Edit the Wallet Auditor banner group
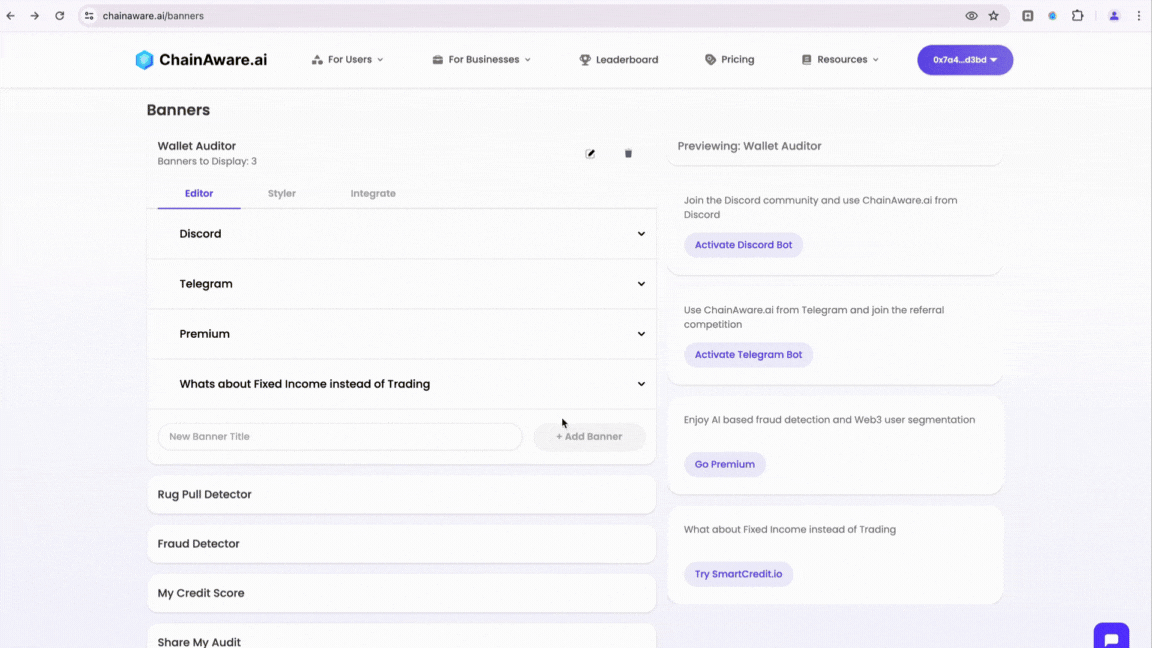 (590, 154)
